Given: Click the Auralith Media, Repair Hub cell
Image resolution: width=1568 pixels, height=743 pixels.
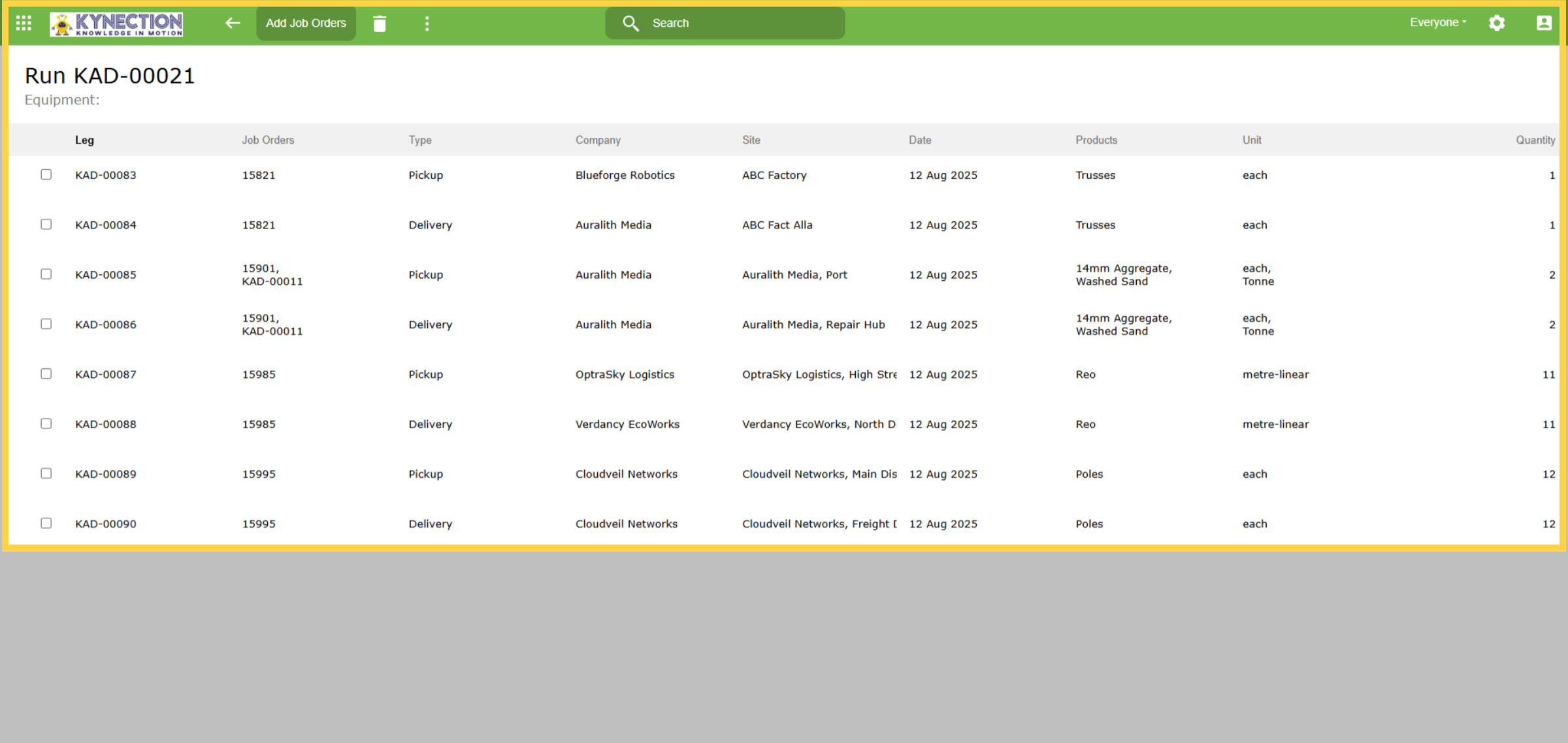Looking at the screenshot, I should coord(813,324).
